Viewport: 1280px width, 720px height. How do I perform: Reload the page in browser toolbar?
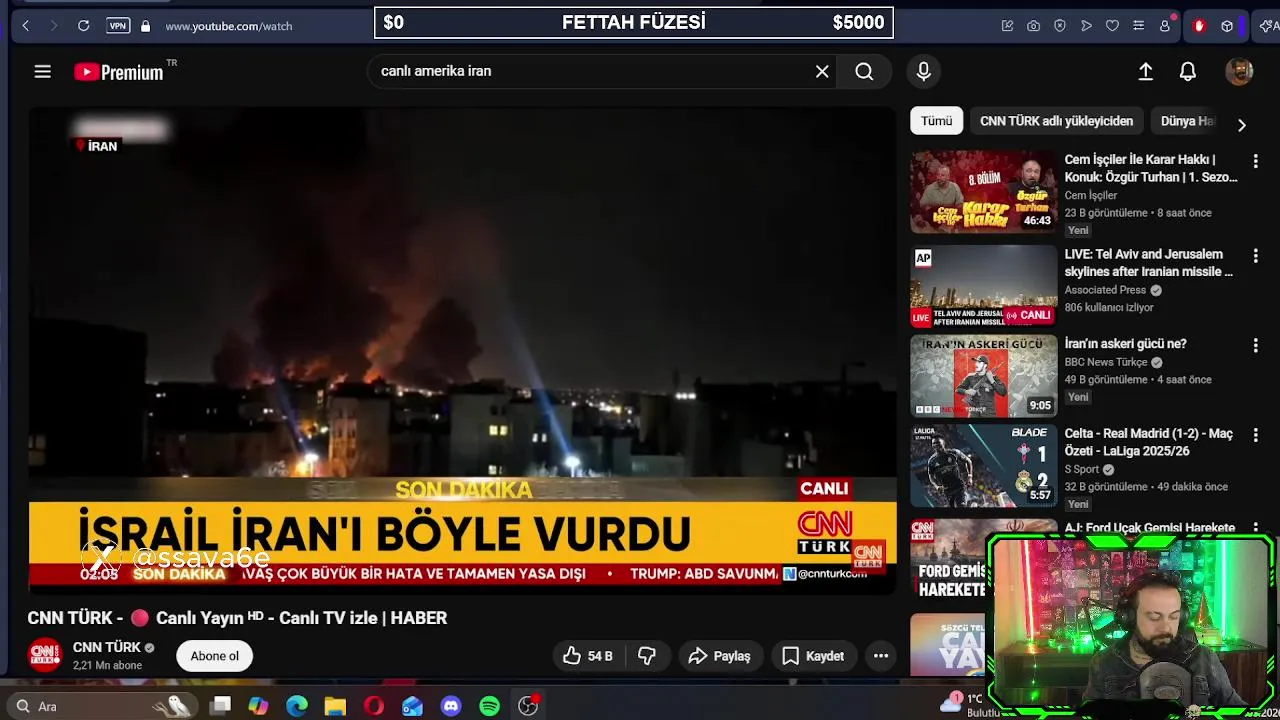(84, 26)
